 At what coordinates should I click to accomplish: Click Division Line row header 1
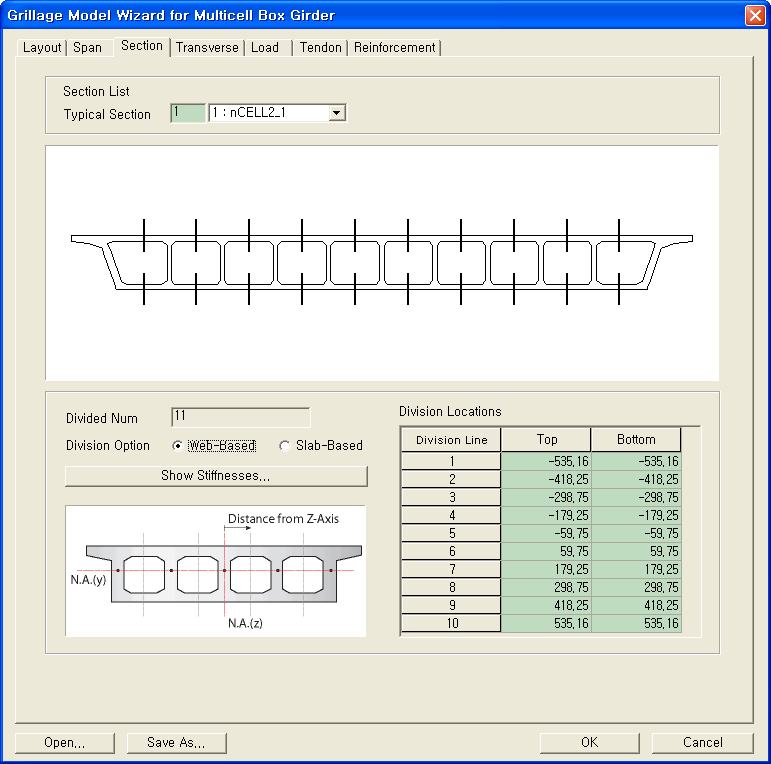point(451,461)
